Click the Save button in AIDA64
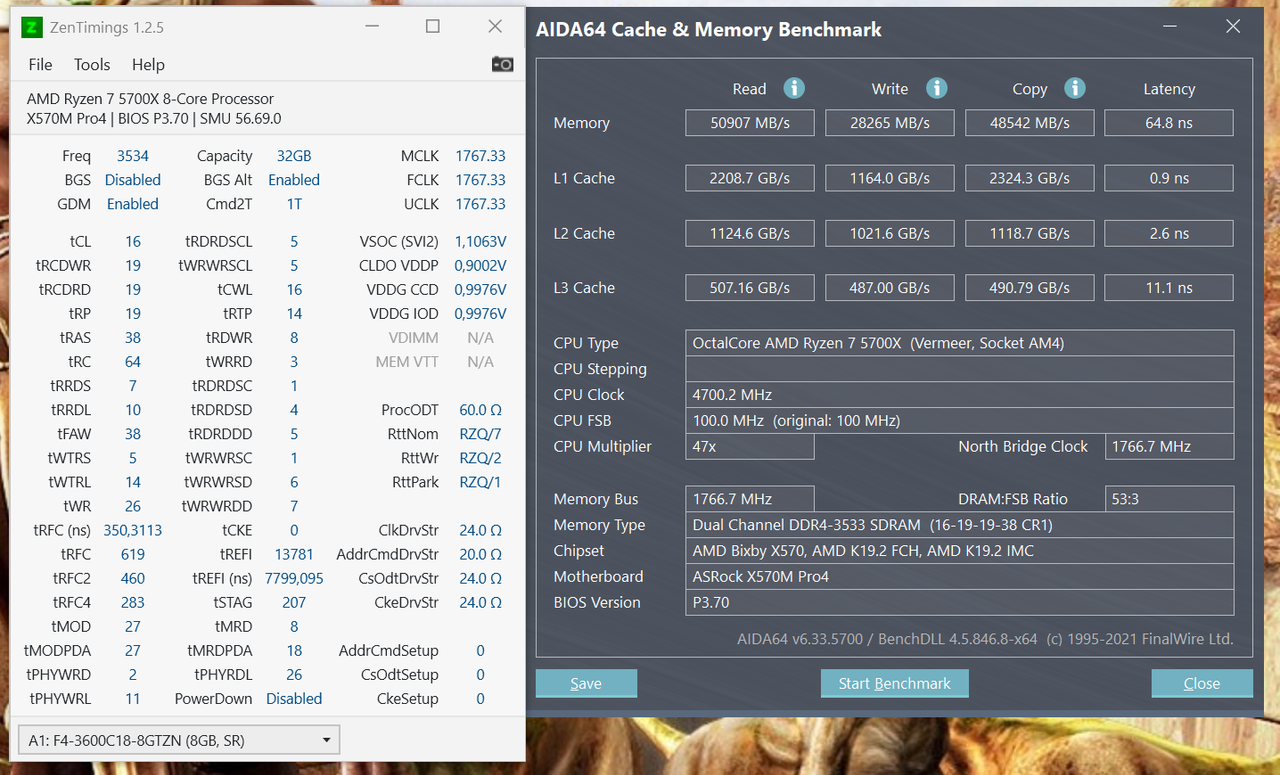The image size is (1280, 775). pyautogui.click(x=586, y=683)
